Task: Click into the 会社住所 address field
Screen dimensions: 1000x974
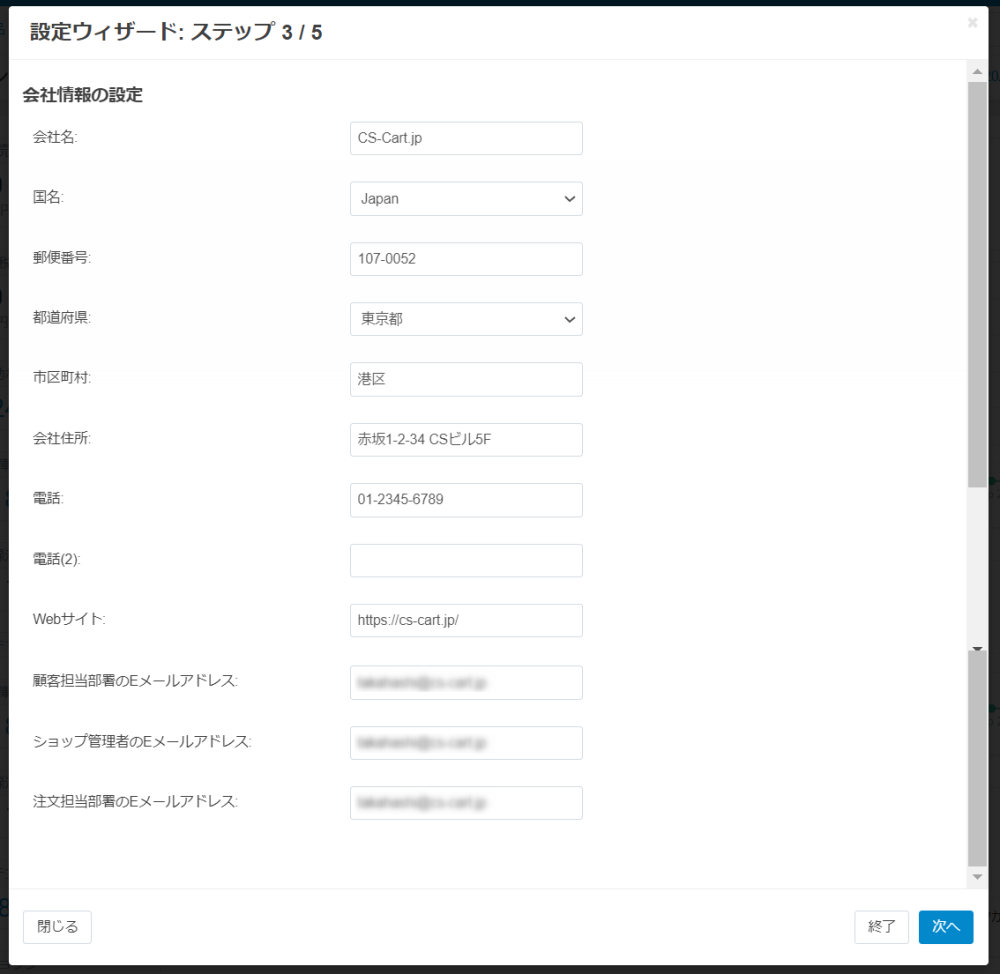Action: [466, 440]
